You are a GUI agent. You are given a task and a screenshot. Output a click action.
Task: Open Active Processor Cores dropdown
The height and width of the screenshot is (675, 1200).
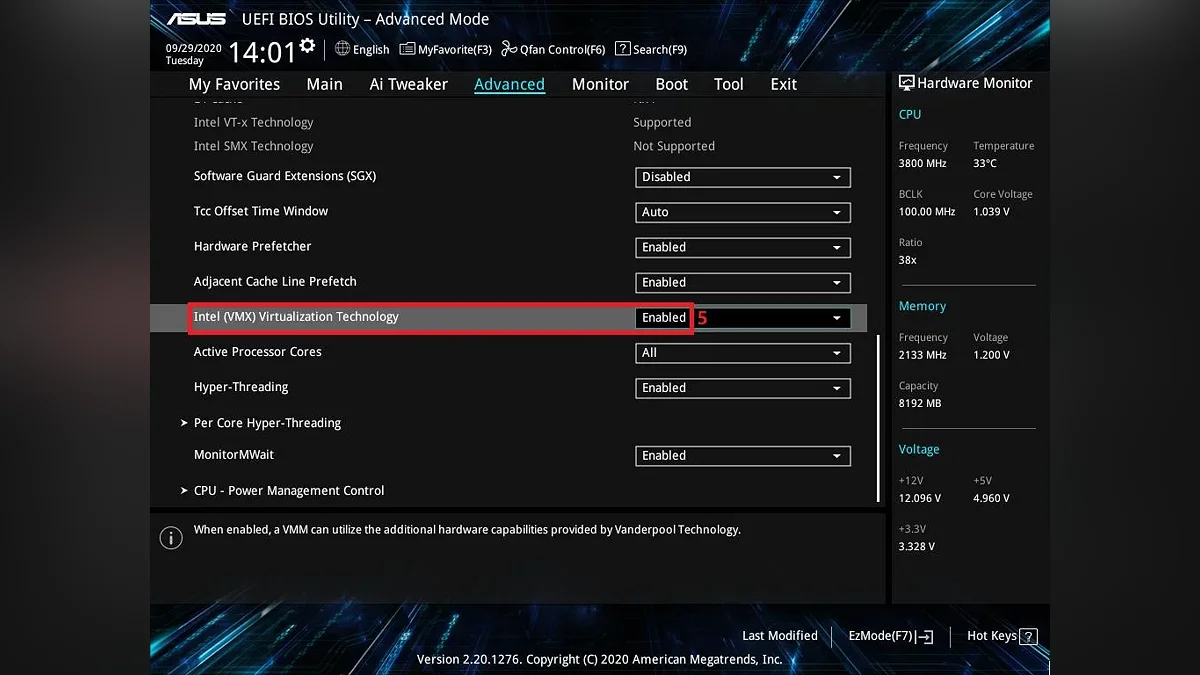pyautogui.click(x=743, y=353)
